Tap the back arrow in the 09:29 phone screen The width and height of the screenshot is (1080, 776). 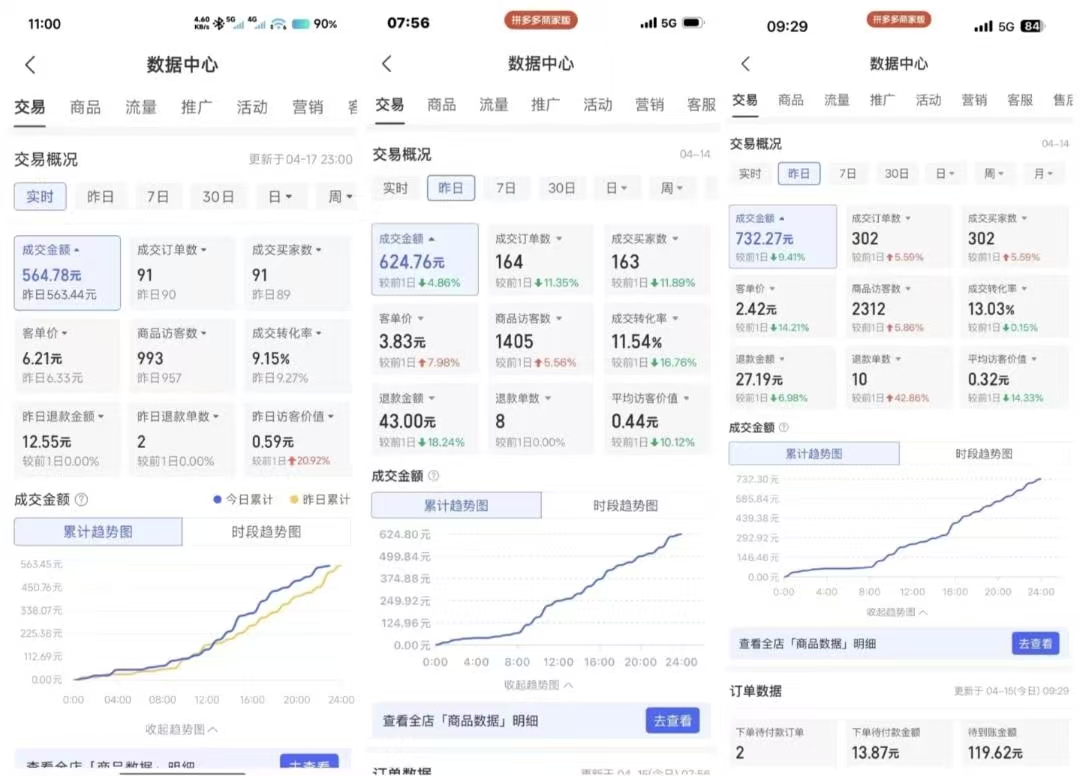(745, 64)
